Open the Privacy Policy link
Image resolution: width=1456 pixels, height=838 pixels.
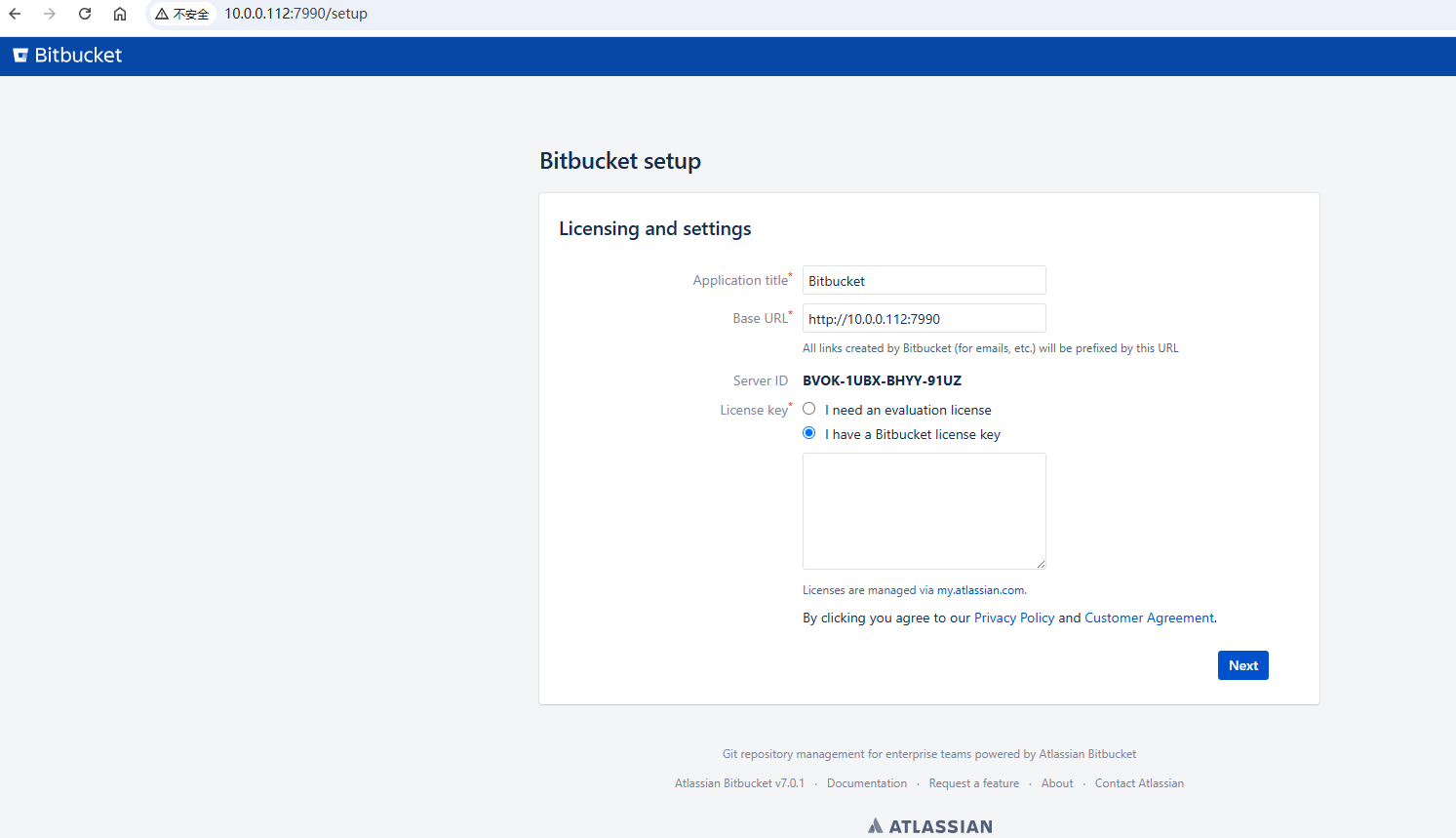point(1013,619)
